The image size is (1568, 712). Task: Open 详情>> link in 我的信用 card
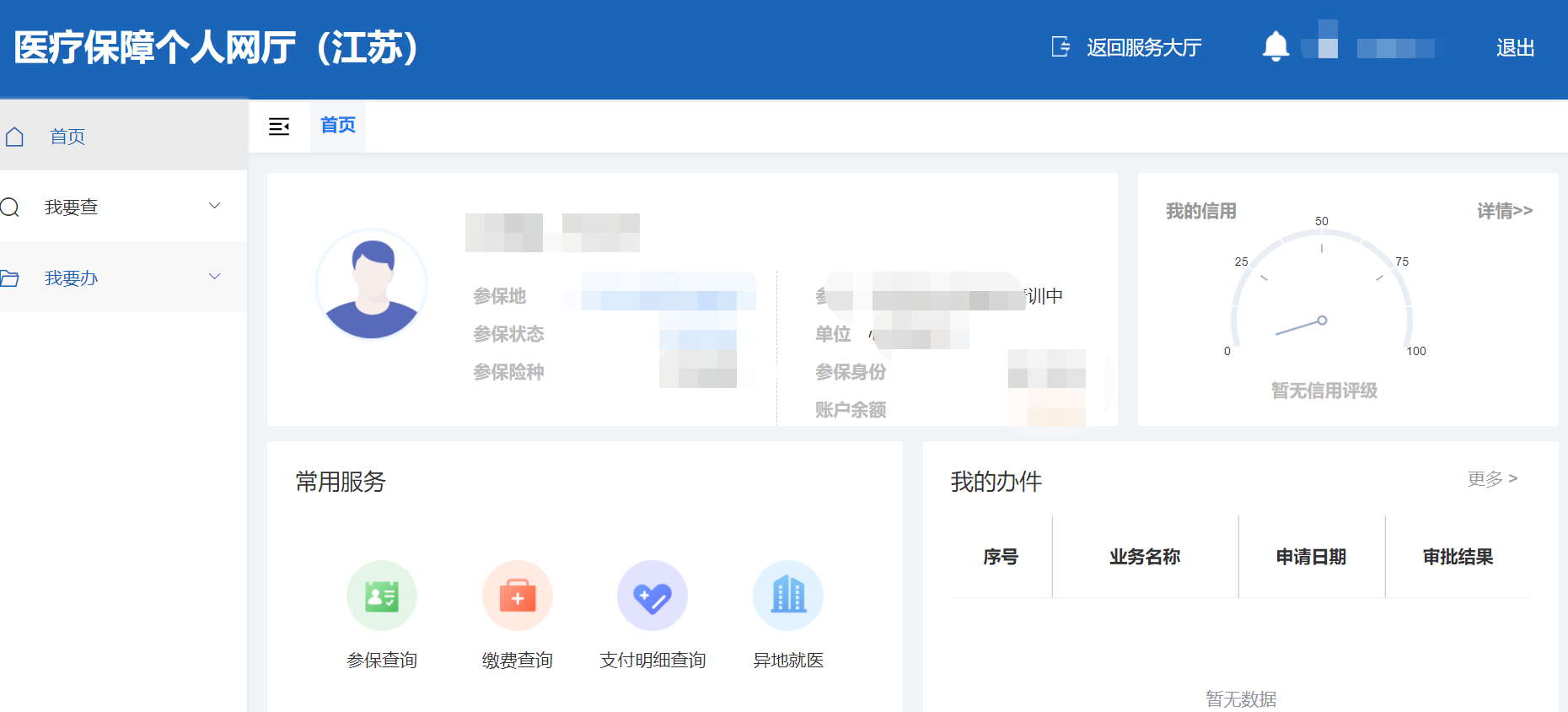[x=1504, y=211]
